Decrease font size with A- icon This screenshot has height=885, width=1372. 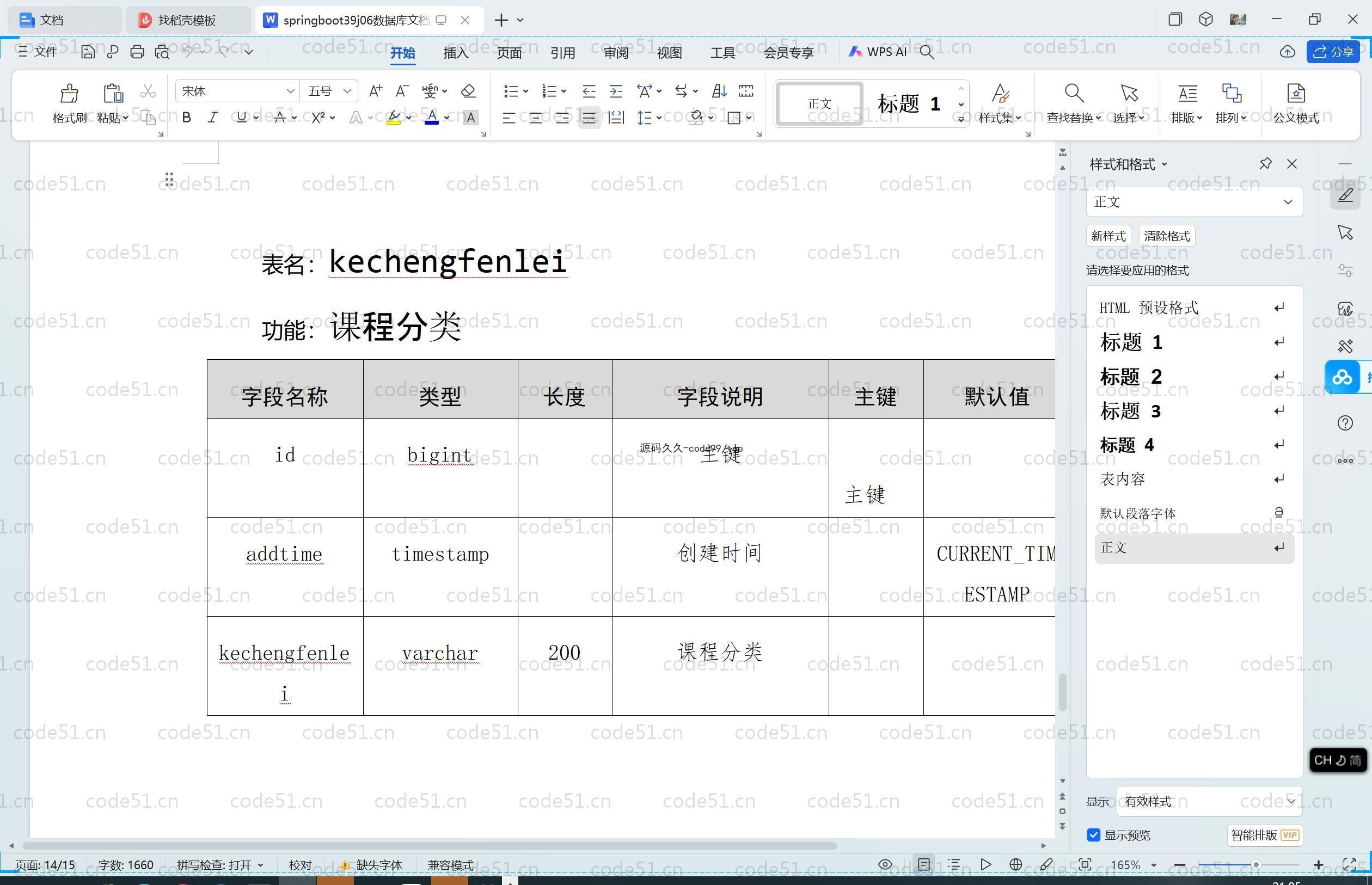(x=402, y=91)
